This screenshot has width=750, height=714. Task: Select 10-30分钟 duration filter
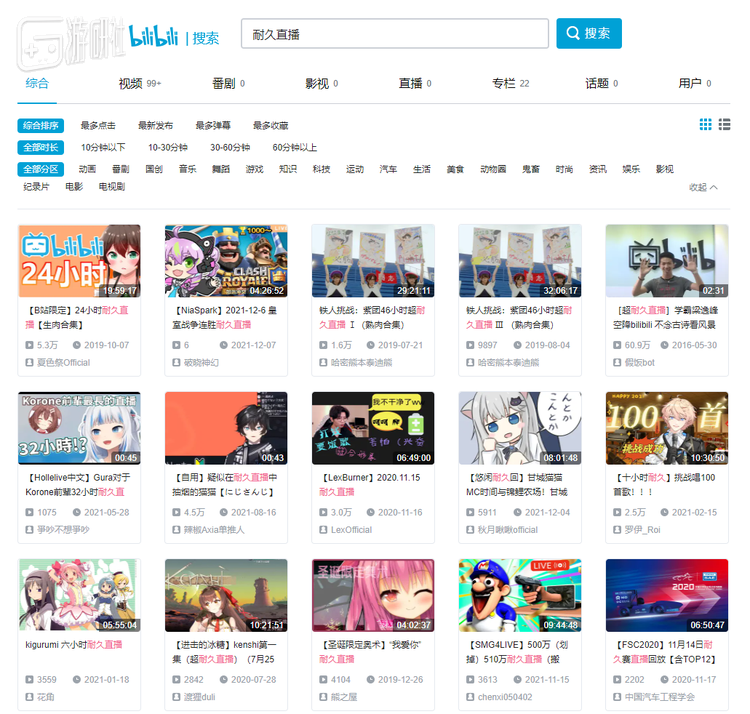click(x=168, y=147)
